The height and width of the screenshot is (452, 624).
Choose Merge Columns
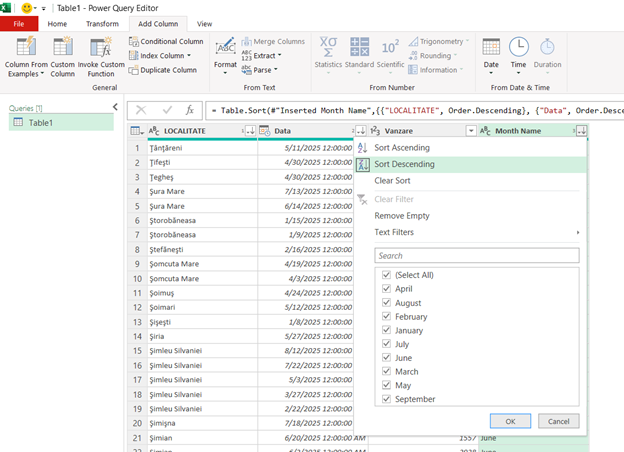click(x=273, y=41)
